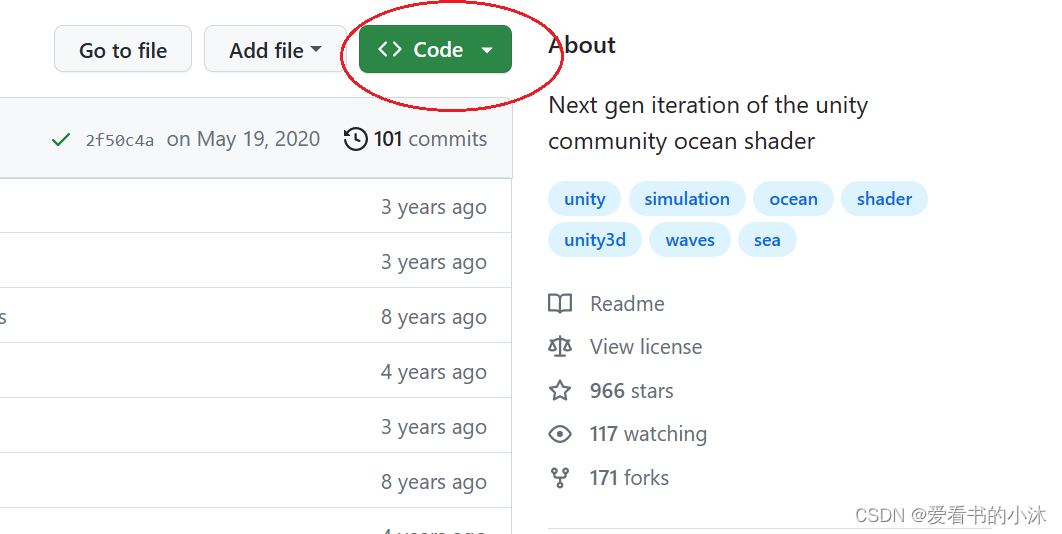Choose the waves topic tag
The image size is (1062, 534).
[x=690, y=240]
